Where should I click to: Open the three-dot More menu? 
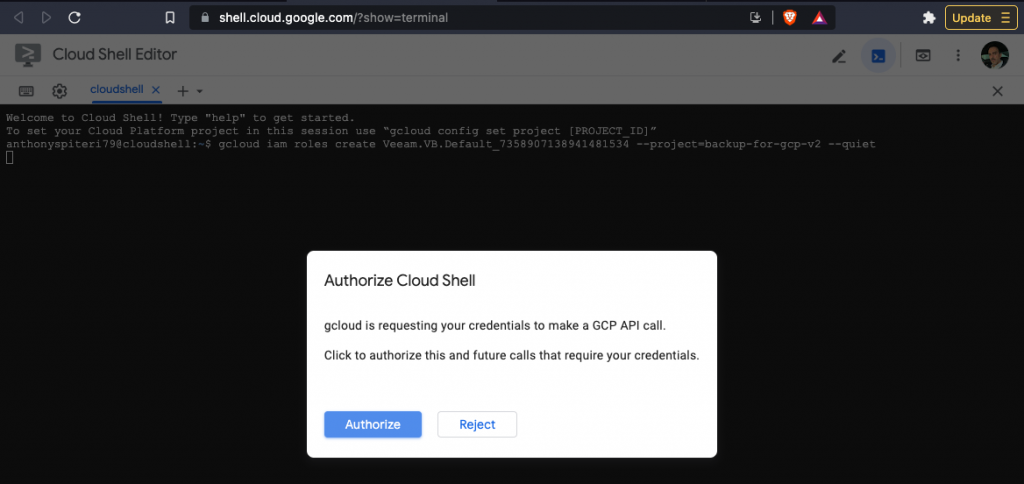click(x=958, y=56)
